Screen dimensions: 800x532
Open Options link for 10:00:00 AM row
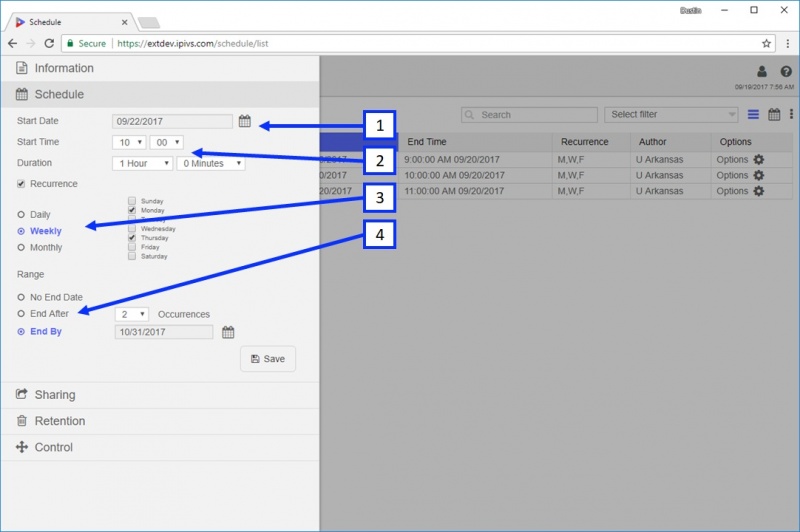tap(732, 175)
